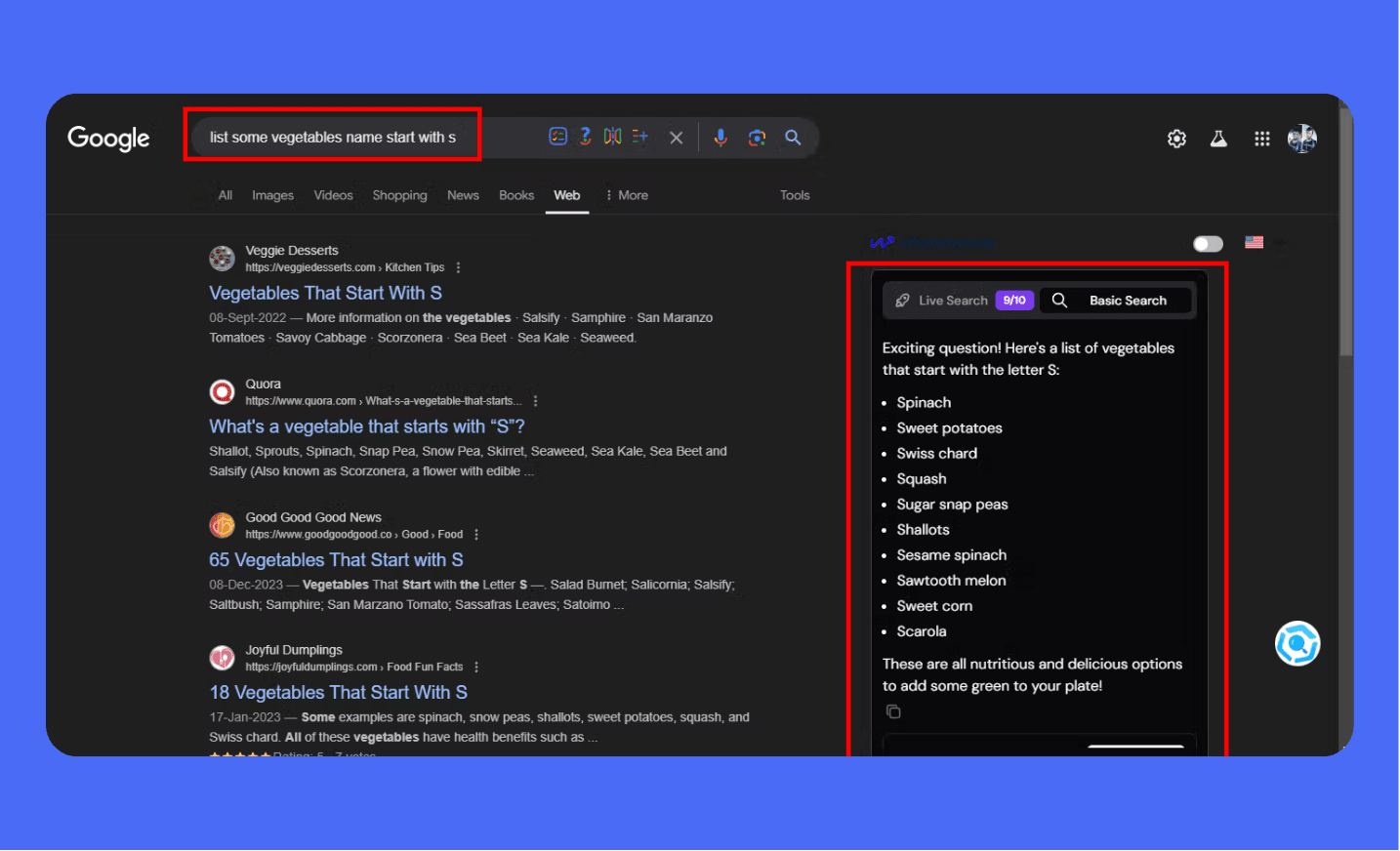Image resolution: width=1400 pixels, height=851 pixels.
Task: Click the Joyful Dumplings favicon
Action: [222, 658]
